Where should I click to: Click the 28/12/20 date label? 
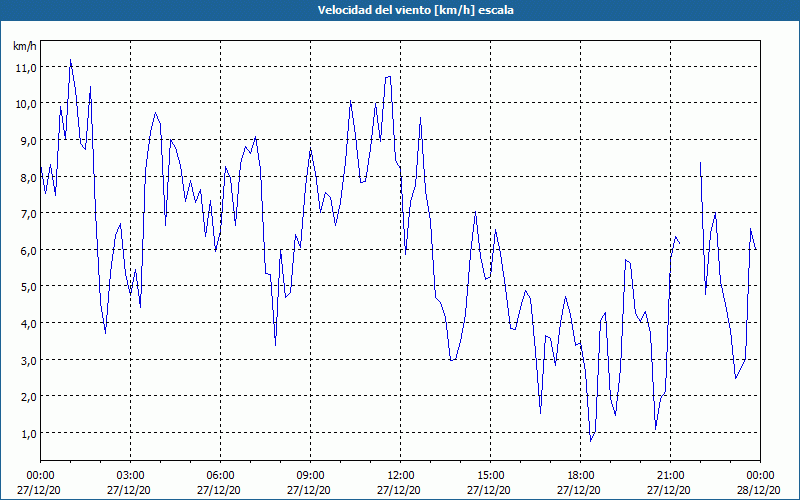pyautogui.click(x=760, y=490)
